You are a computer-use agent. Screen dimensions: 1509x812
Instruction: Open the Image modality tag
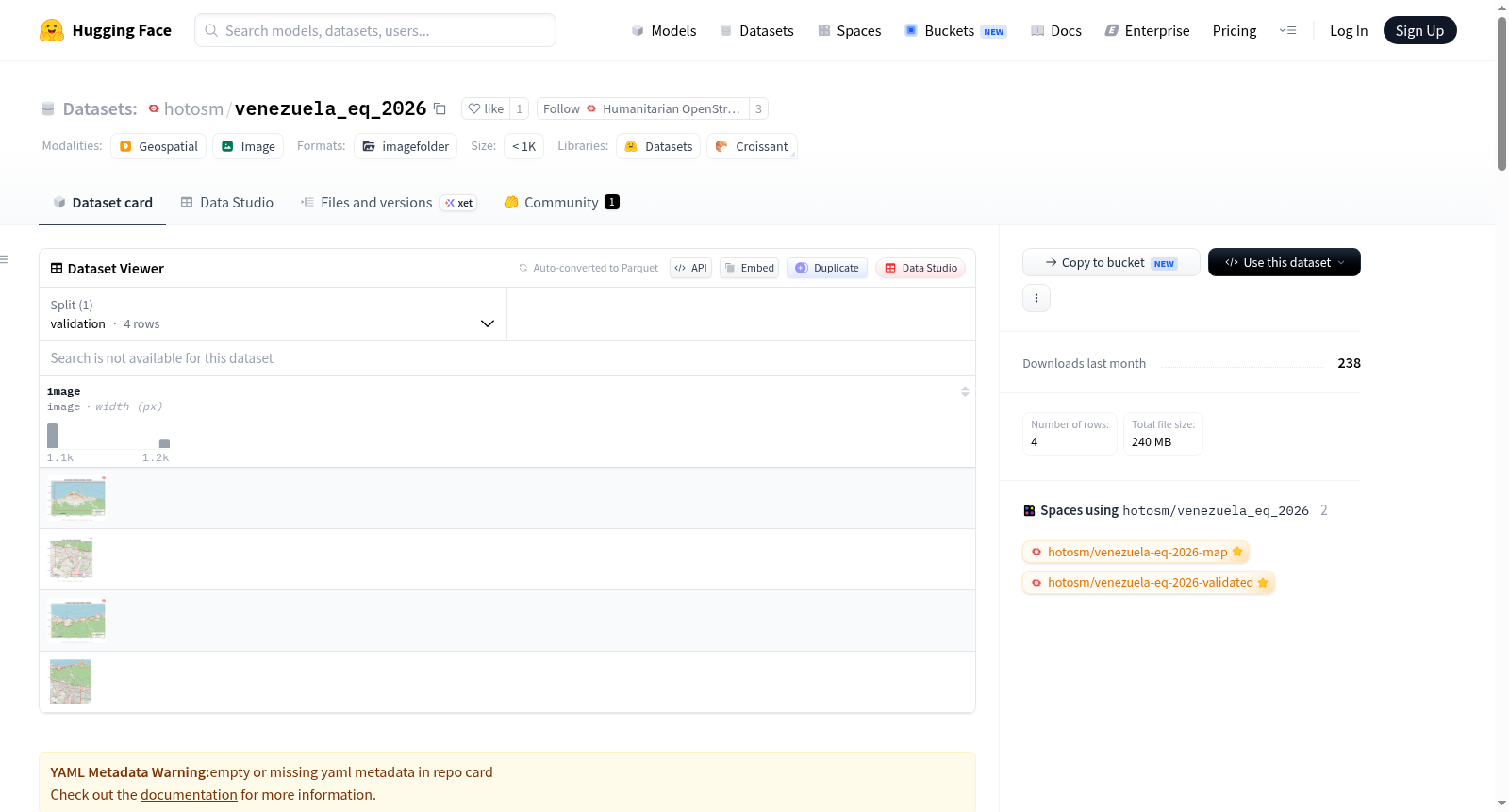[248, 146]
